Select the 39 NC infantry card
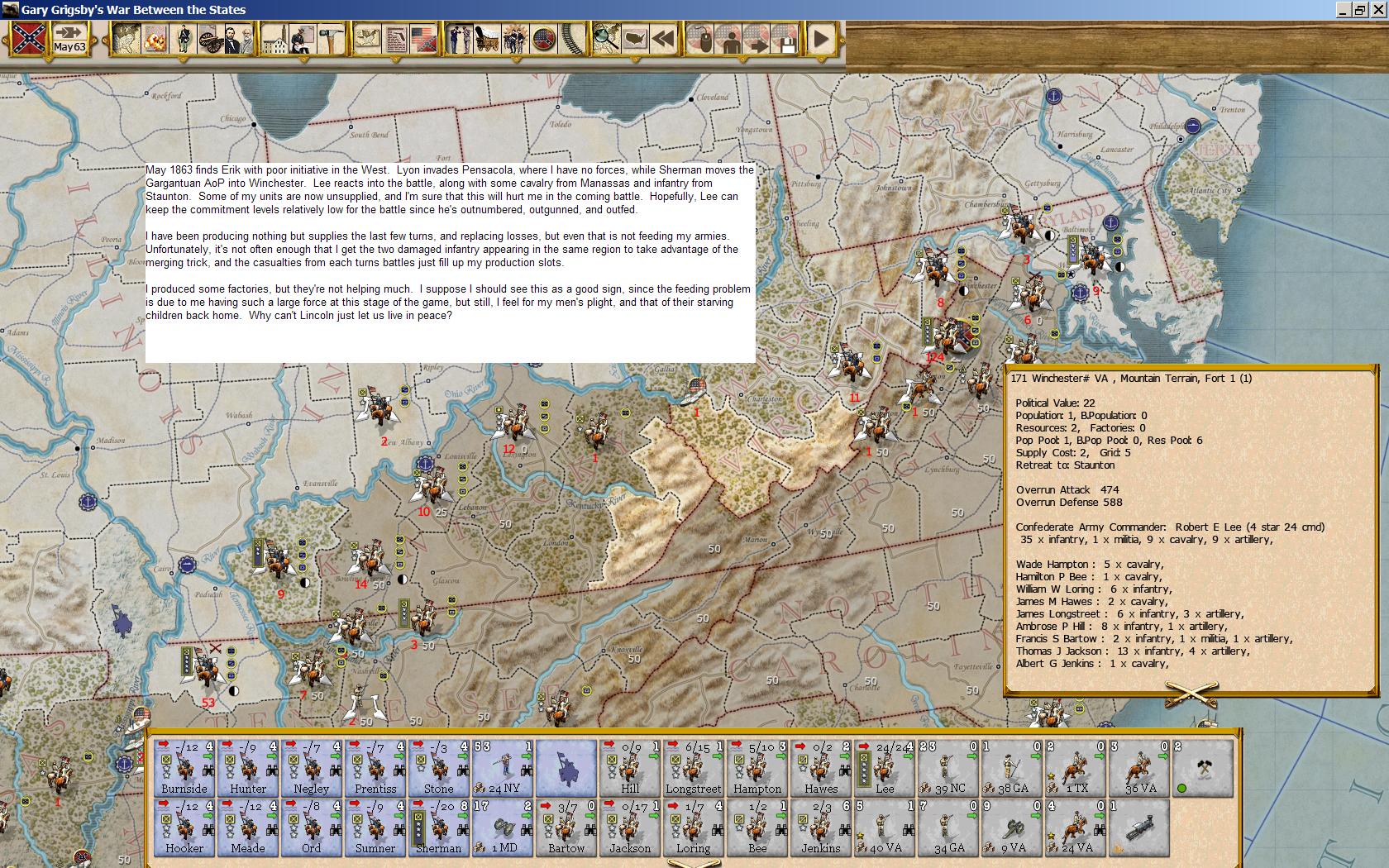This screenshot has height=868, width=1389. (x=948, y=768)
